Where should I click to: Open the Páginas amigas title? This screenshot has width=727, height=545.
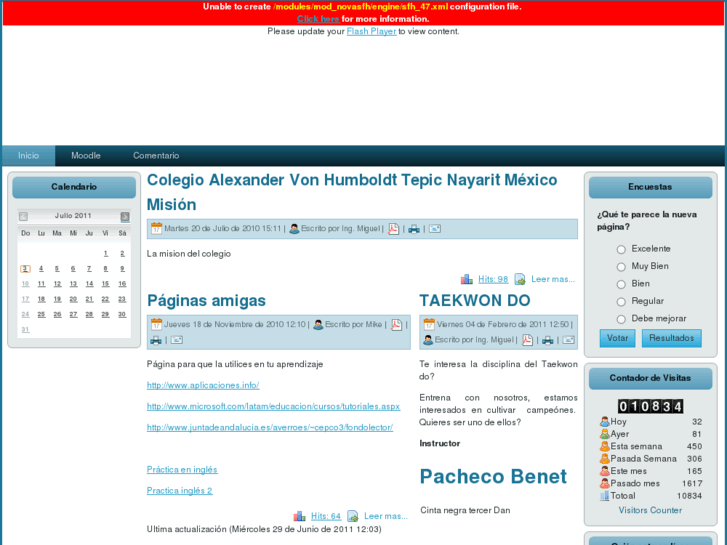[206, 301]
